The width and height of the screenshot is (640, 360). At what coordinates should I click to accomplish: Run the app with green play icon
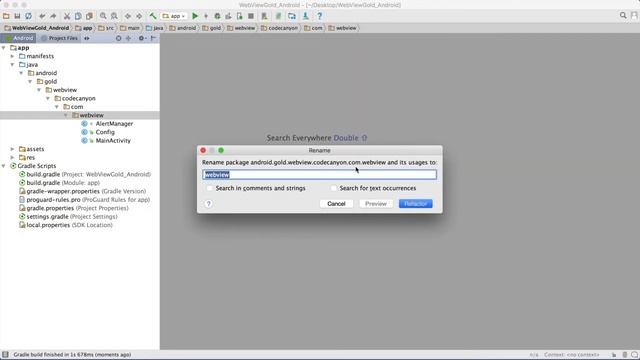pos(195,16)
